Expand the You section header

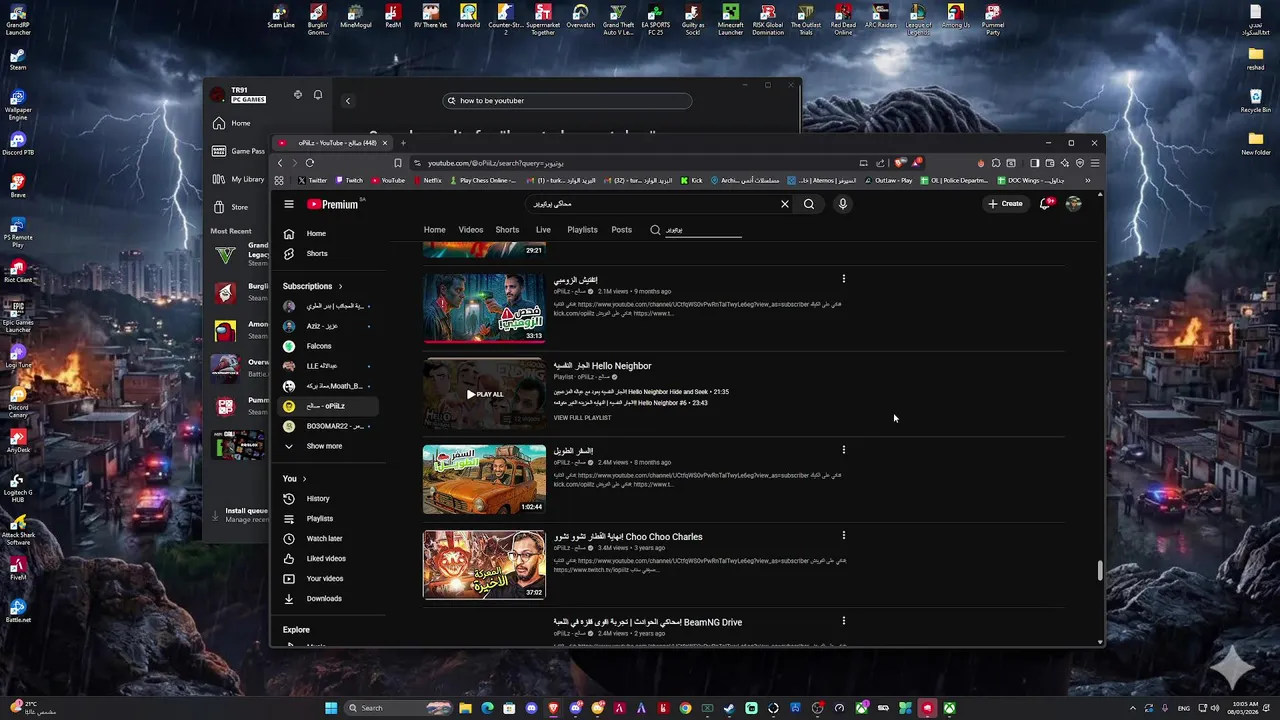(x=295, y=478)
